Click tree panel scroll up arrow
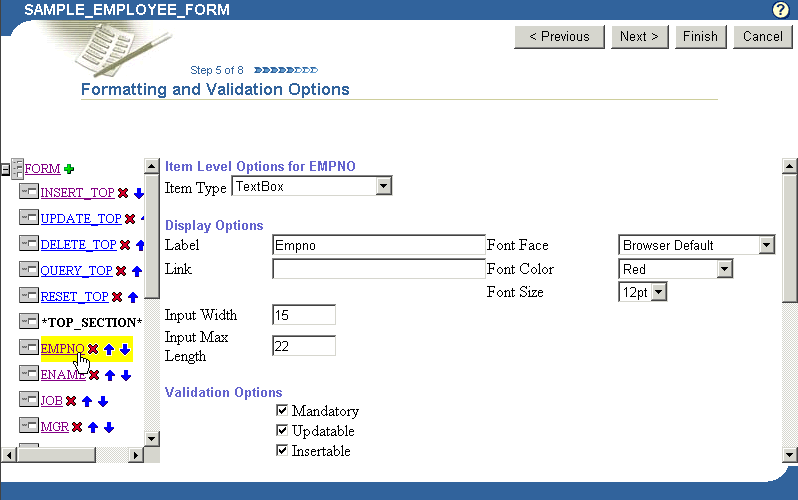 pos(152,166)
